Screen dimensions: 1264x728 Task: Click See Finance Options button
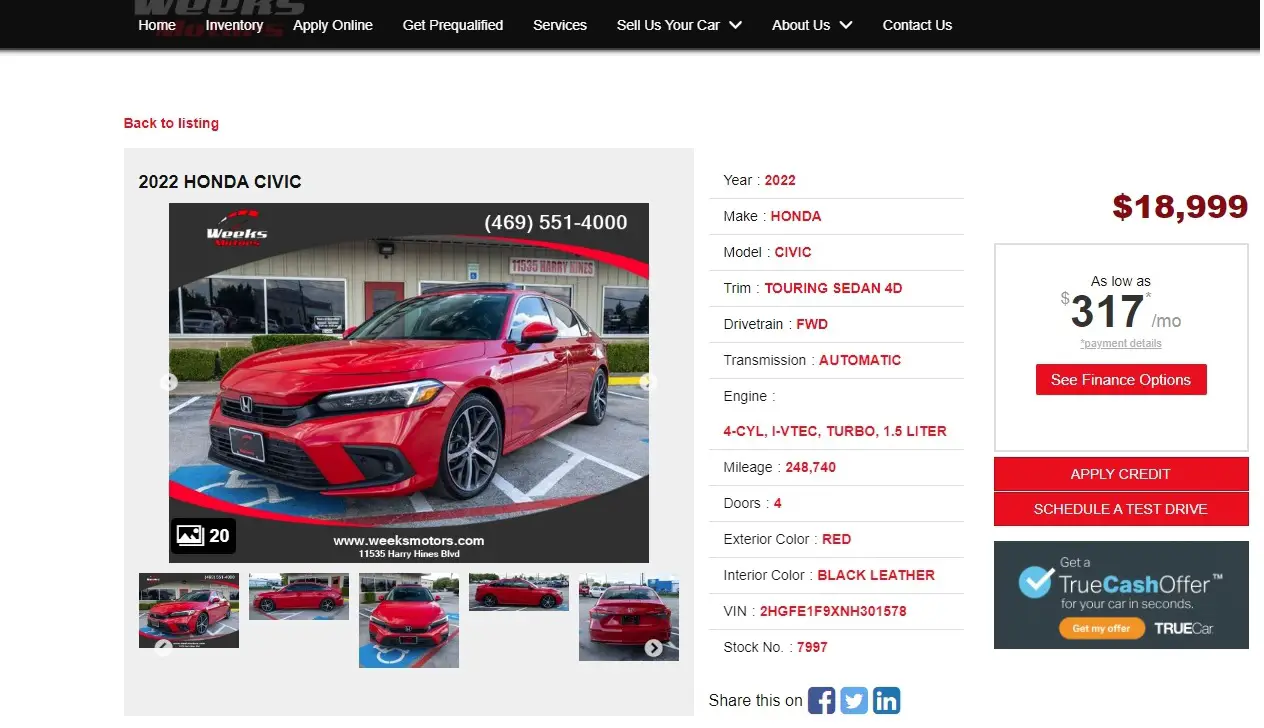[1121, 380]
